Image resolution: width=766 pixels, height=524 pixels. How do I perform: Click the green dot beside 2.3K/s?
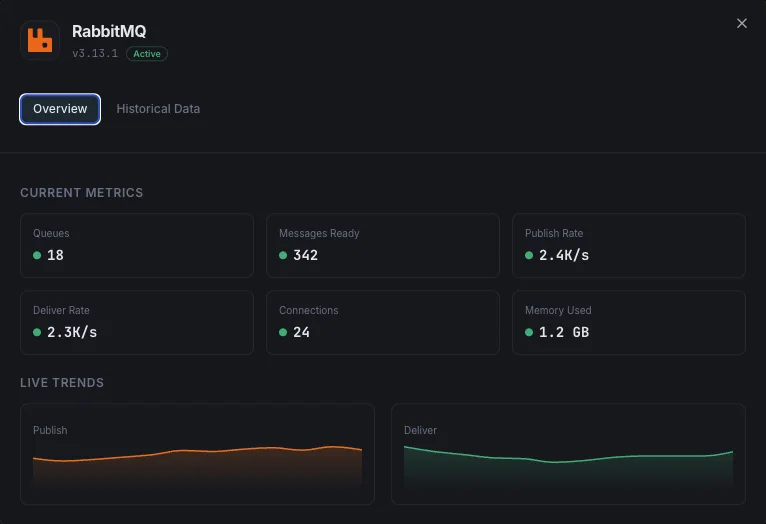point(37,332)
